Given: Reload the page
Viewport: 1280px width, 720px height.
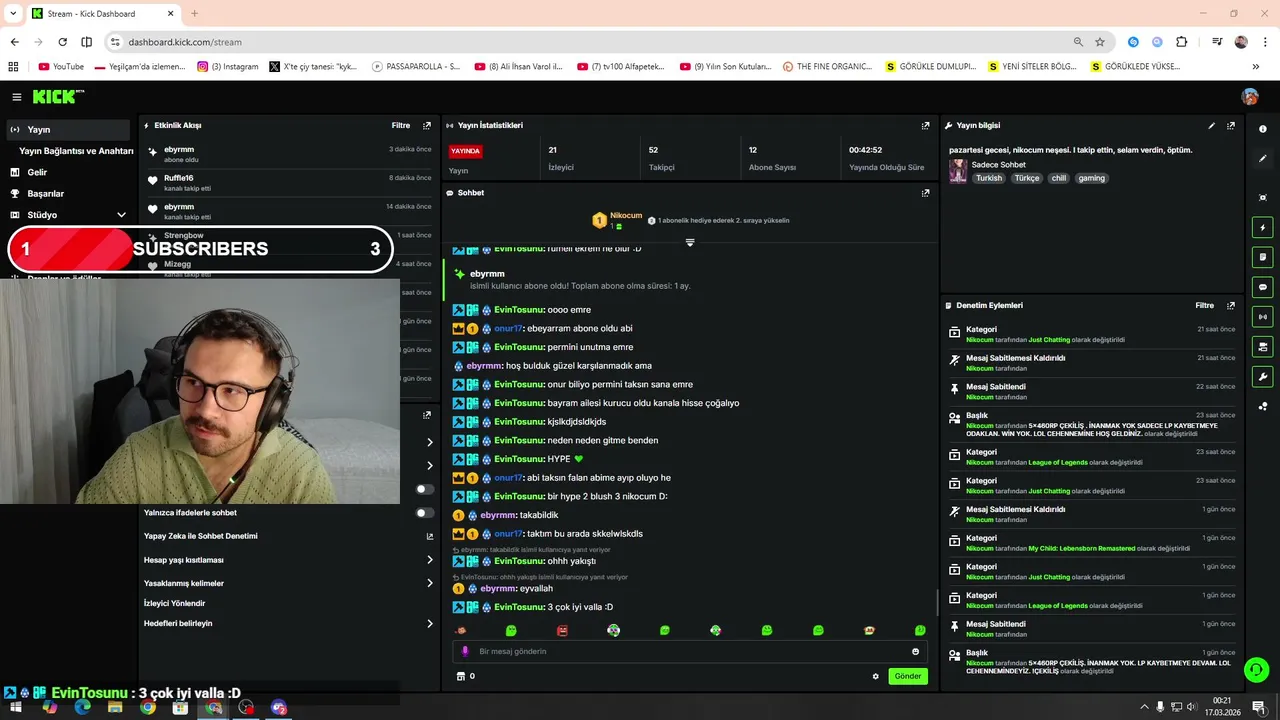Looking at the screenshot, I should (62, 42).
